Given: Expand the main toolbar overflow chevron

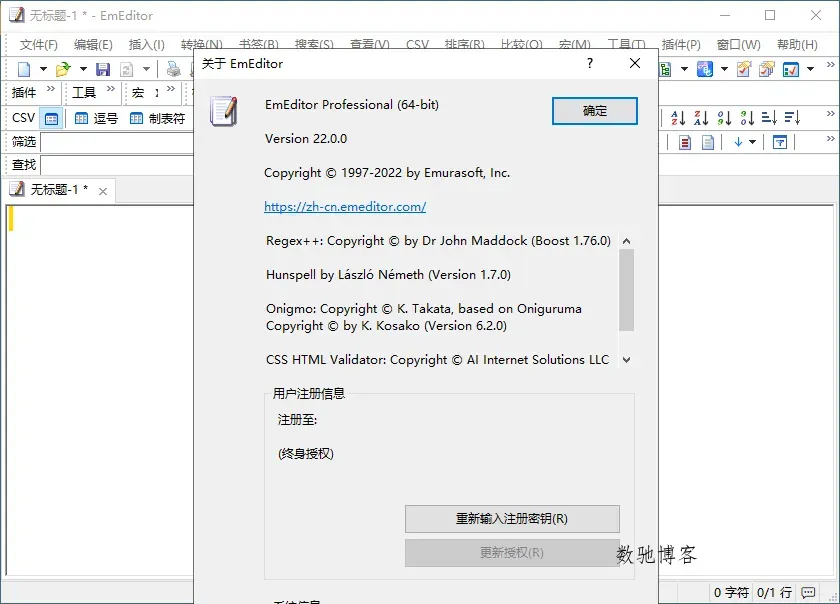Looking at the screenshot, I should point(830,65).
